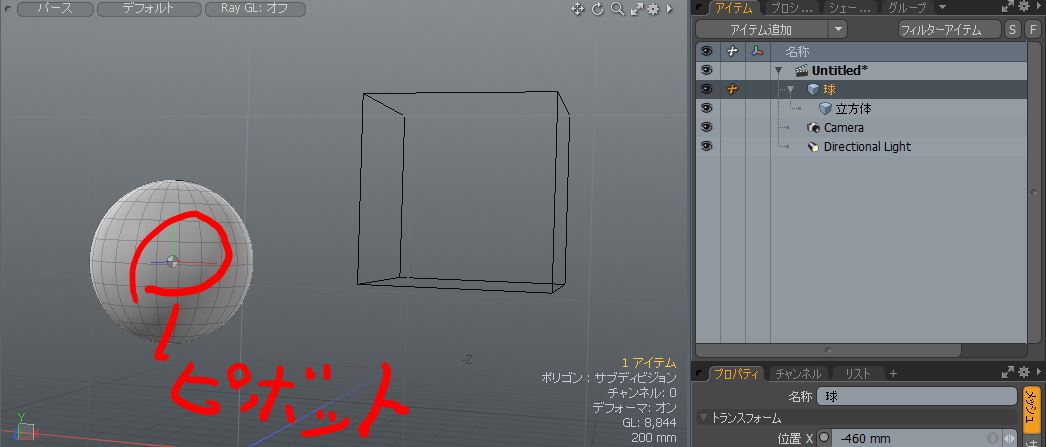Click the item list horizontal scrollbar
This screenshot has width=1046, height=447.
click(x=829, y=350)
